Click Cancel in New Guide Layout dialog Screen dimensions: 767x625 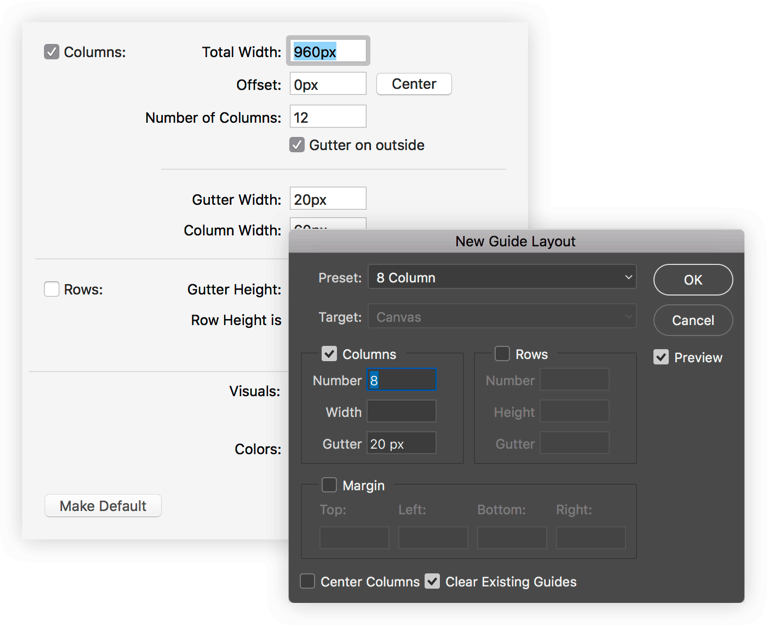[x=693, y=321]
